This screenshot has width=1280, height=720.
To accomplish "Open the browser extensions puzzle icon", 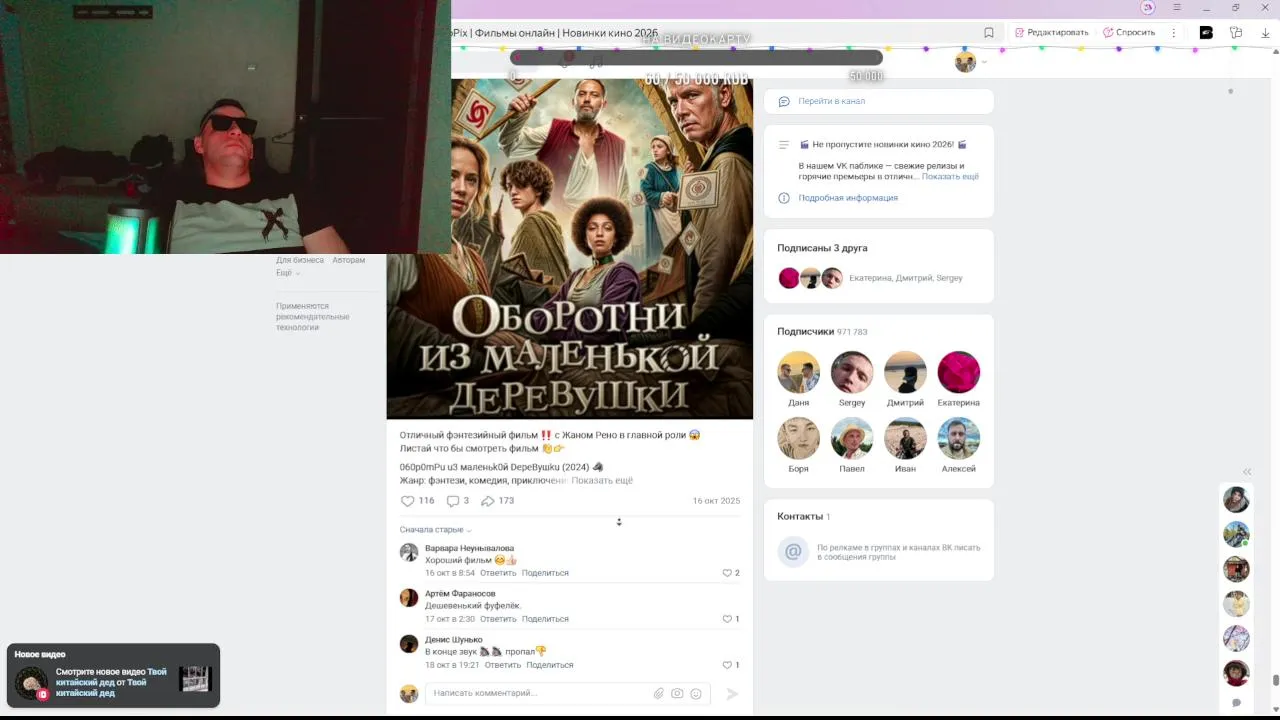I will point(1236,32).
